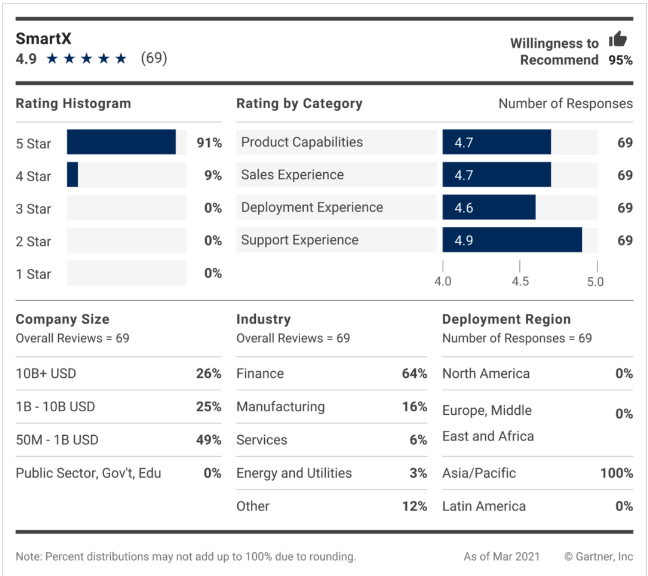
Task: Click the Rating by Category heading
Action: [x=299, y=103]
